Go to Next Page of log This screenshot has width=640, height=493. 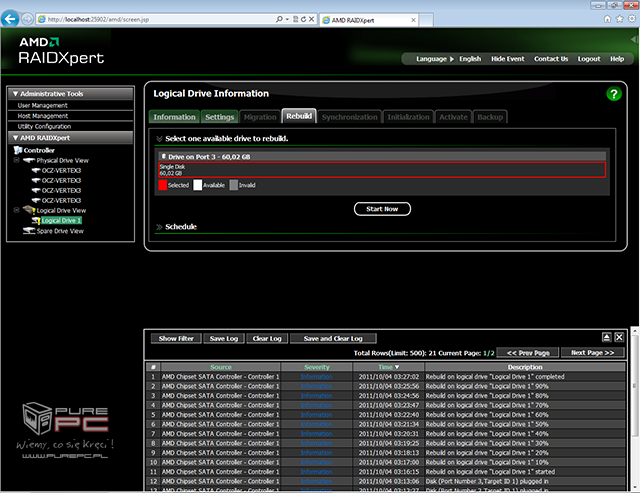pyautogui.click(x=592, y=353)
